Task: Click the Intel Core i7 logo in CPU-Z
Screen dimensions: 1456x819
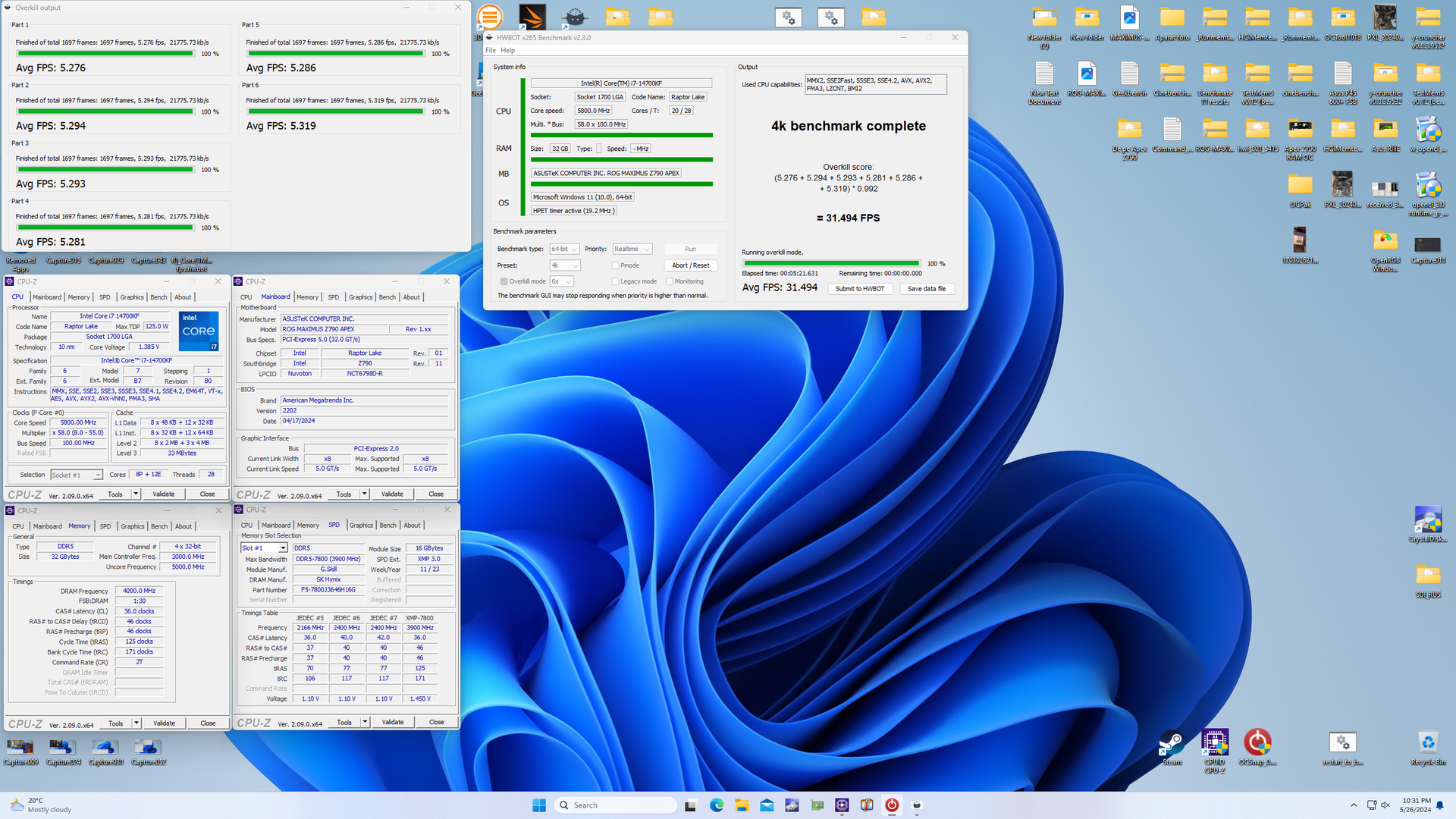Action: click(199, 331)
